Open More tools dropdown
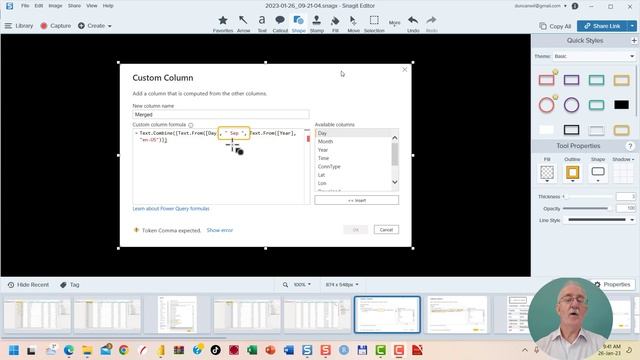Image resolution: width=640 pixels, height=360 pixels. 394,23
